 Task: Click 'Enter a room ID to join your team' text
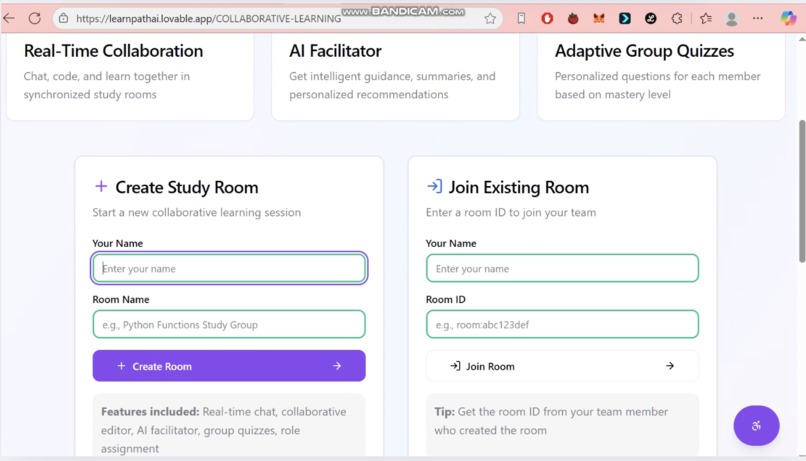(x=511, y=212)
